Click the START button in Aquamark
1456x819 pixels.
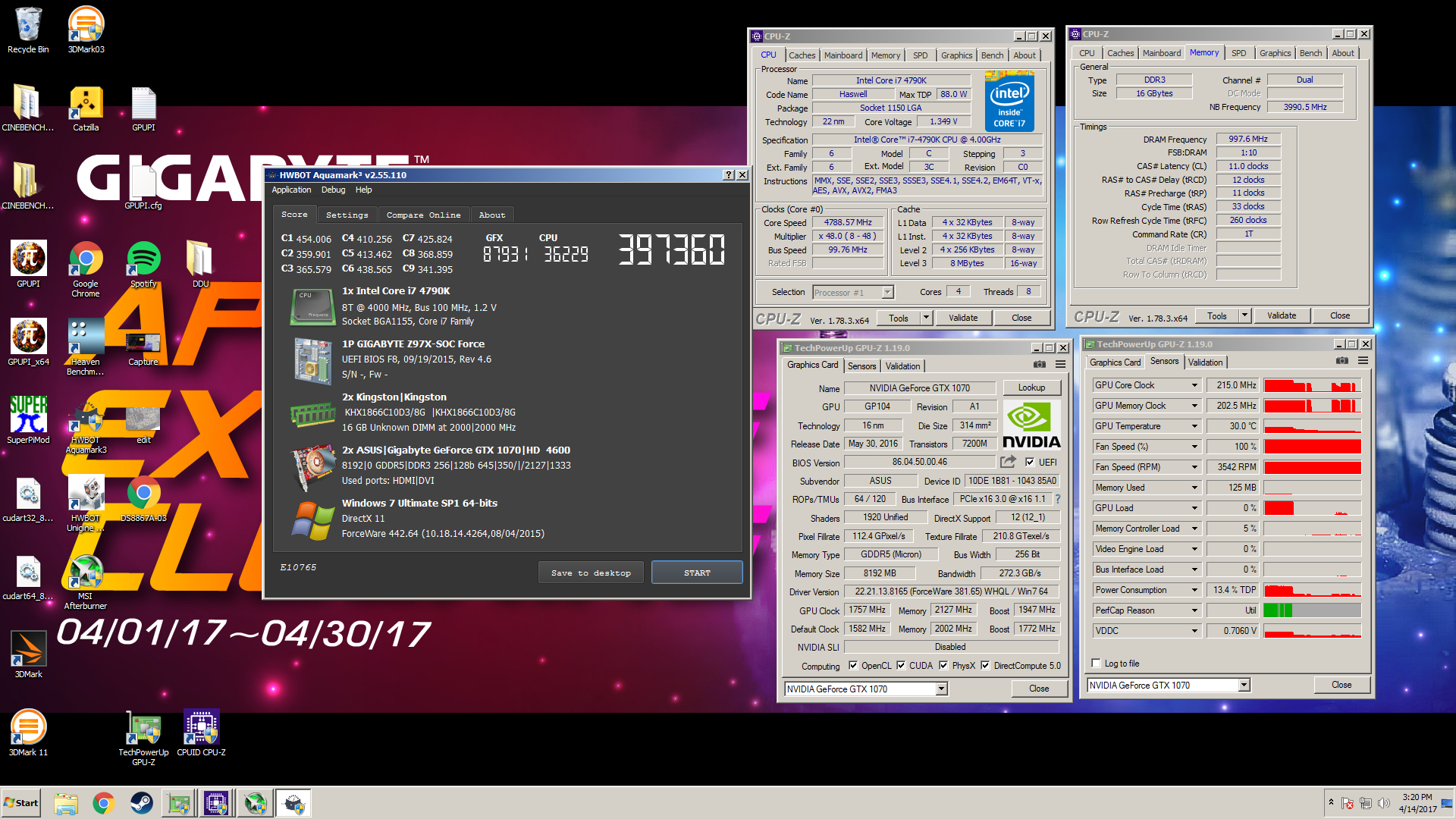tap(697, 573)
